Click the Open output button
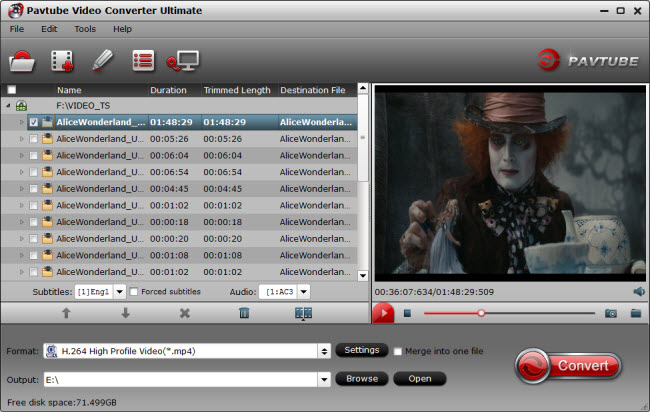Image resolution: width=650 pixels, height=412 pixels. click(x=420, y=378)
